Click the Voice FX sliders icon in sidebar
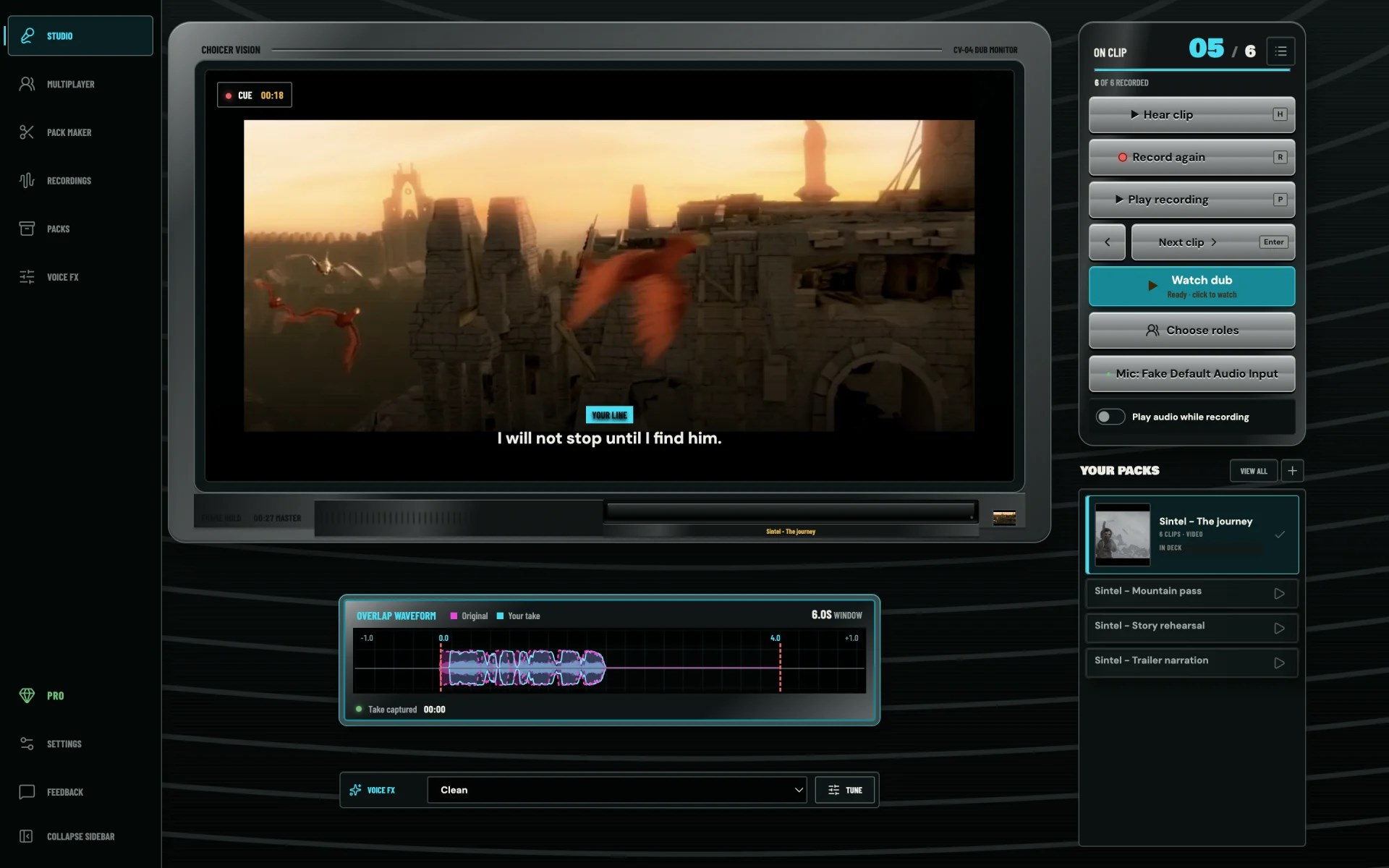The height and width of the screenshot is (868, 1389). (27, 277)
